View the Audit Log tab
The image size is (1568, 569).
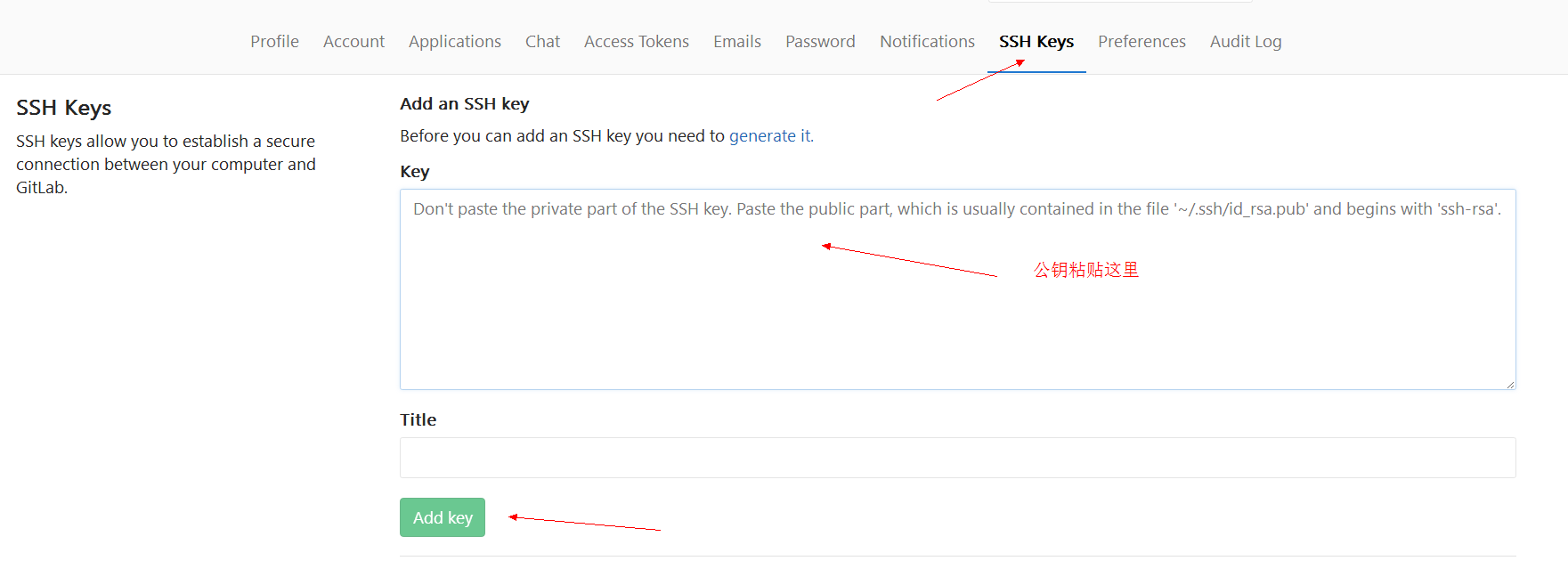click(1245, 42)
